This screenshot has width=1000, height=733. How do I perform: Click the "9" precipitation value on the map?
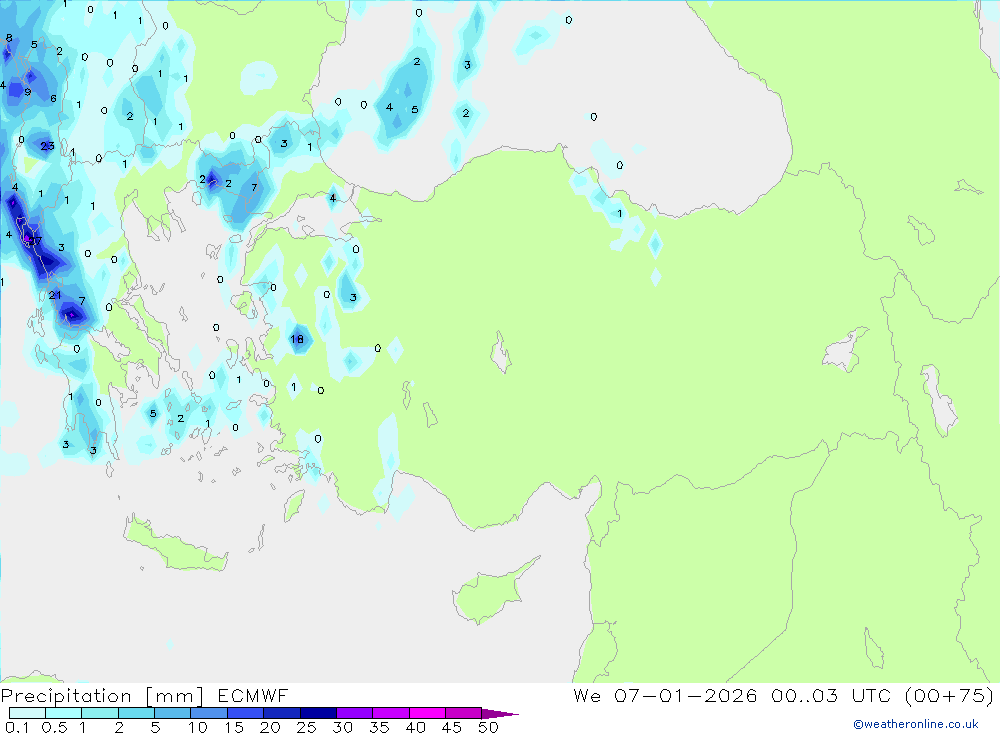point(27,92)
